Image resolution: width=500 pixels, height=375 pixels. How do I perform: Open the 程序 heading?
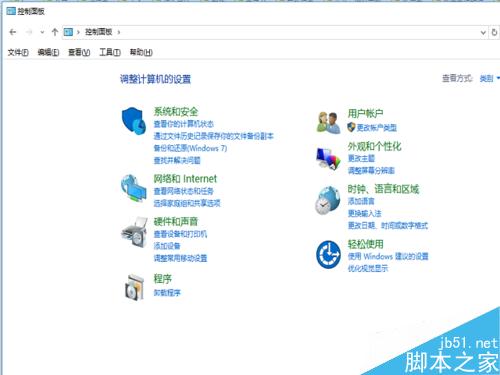(162, 279)
